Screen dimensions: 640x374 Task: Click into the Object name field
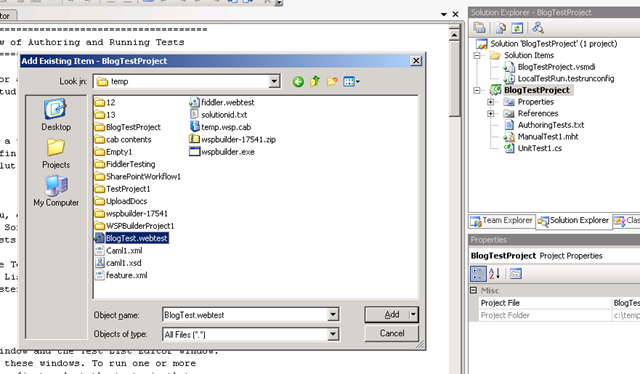pos(245,314)
